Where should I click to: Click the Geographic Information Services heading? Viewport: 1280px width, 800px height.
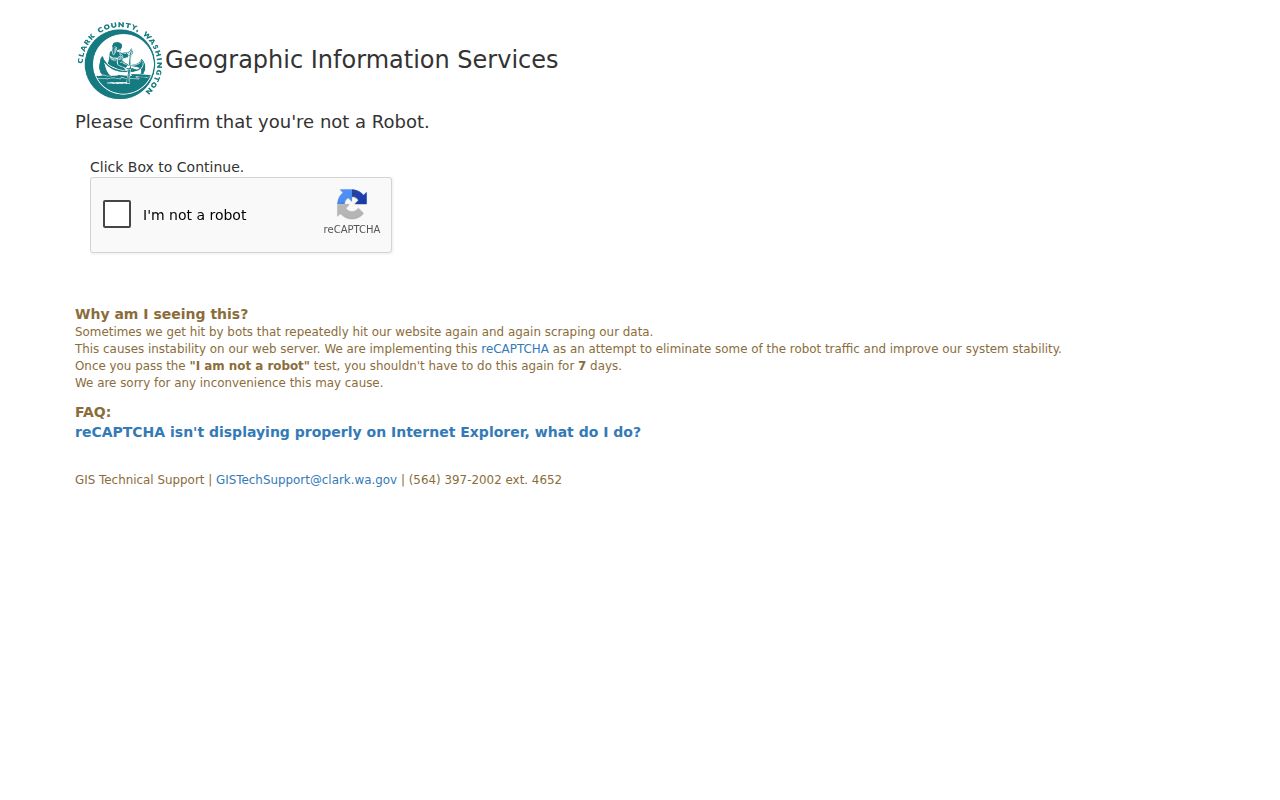(x=362, y=60)
